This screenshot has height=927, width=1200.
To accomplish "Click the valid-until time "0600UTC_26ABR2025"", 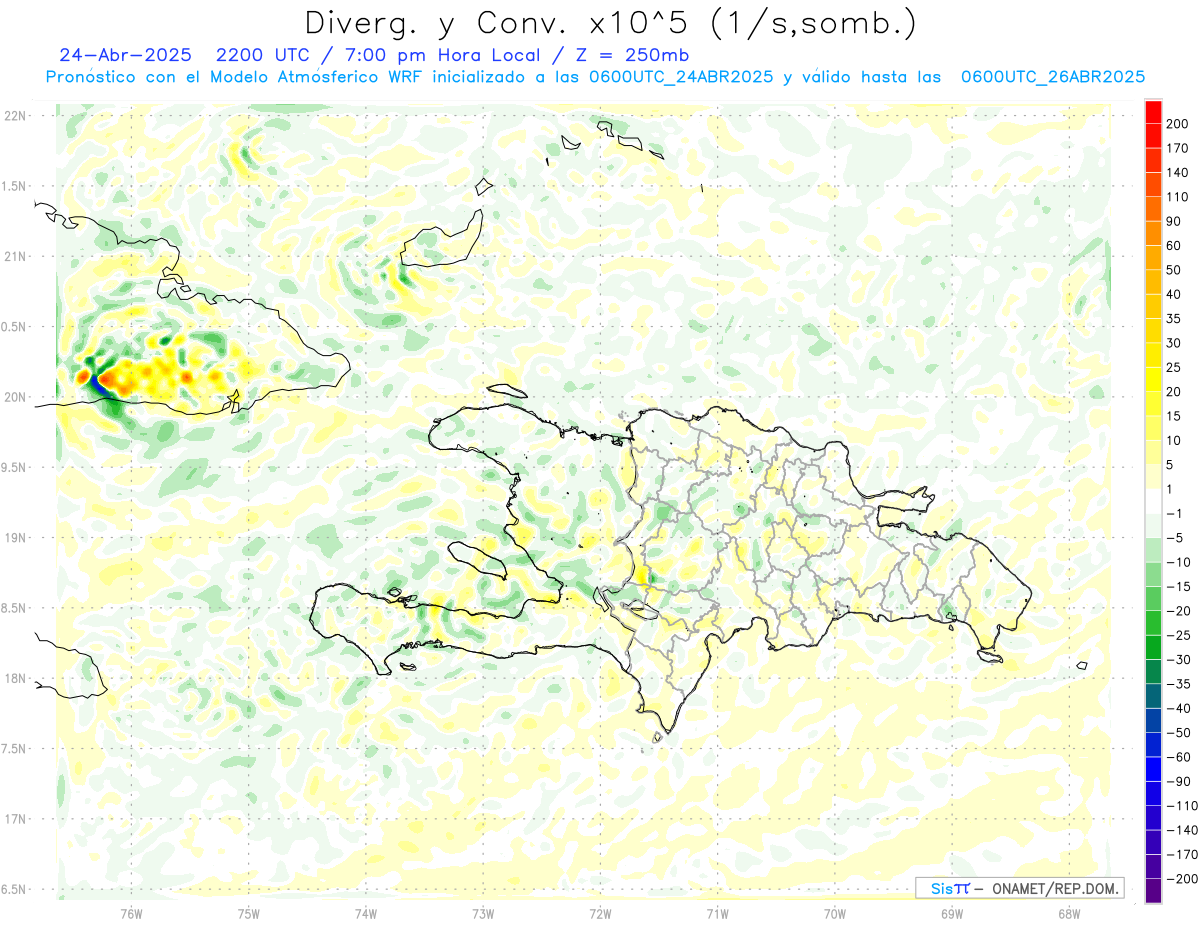I will (1052, 77).
